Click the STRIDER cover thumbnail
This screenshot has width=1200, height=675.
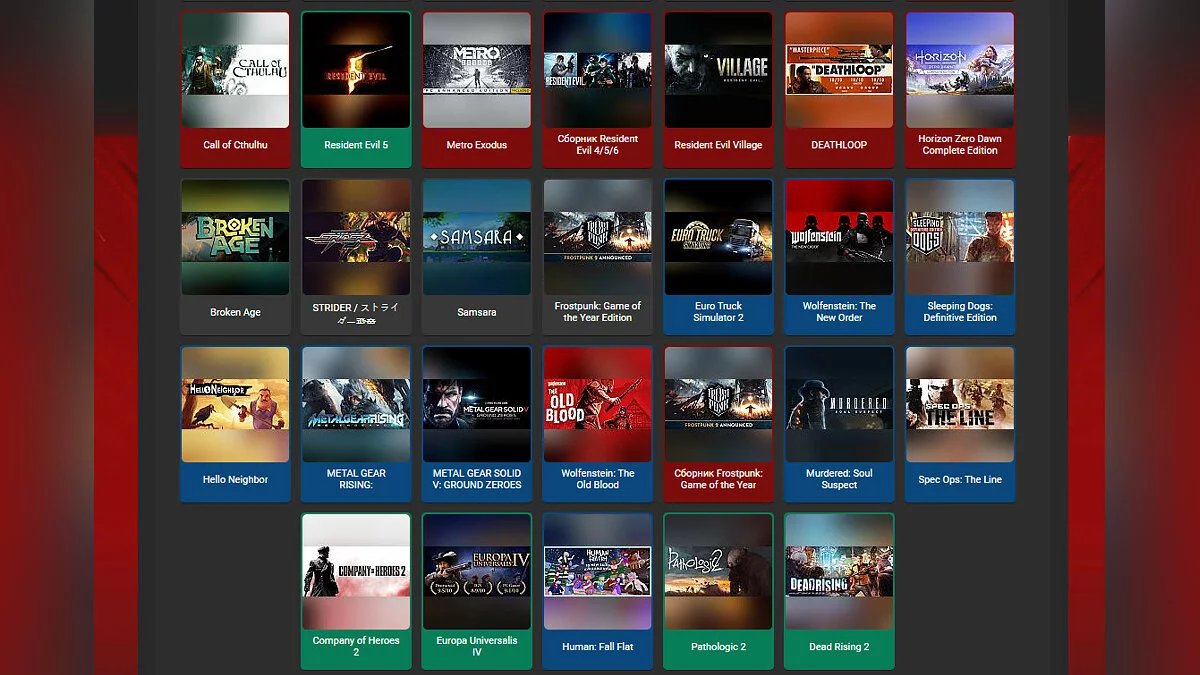356,237
